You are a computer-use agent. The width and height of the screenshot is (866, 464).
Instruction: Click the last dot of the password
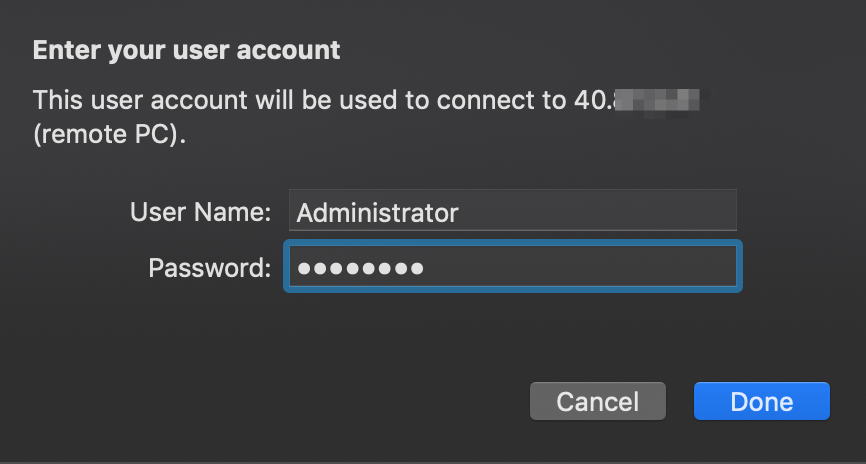[x=417, y=268]
